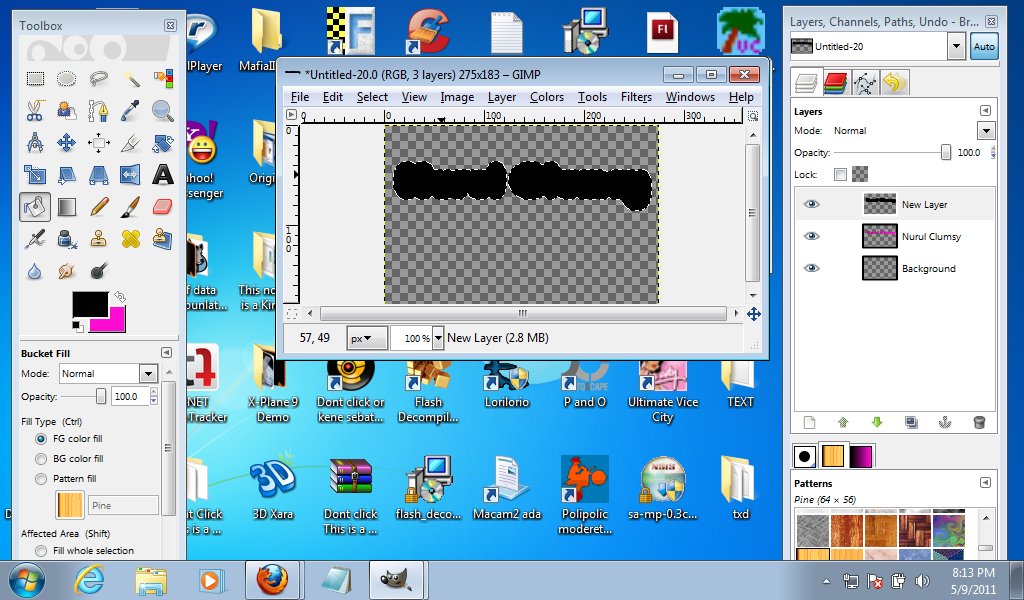Click the black foreground color swatch

[90, 305]
